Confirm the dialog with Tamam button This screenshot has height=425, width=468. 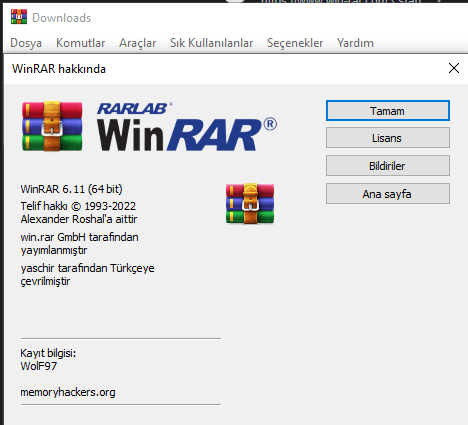[388, 111]
